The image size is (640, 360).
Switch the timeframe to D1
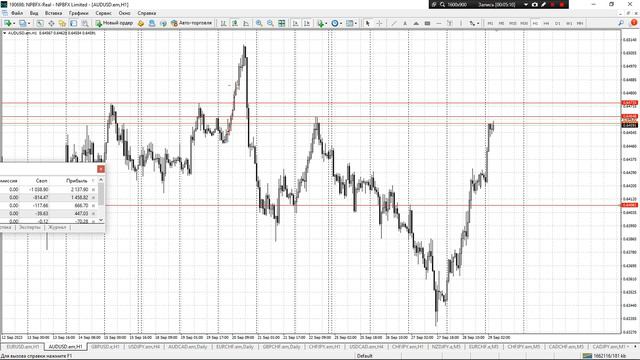[x=558, y=23]
